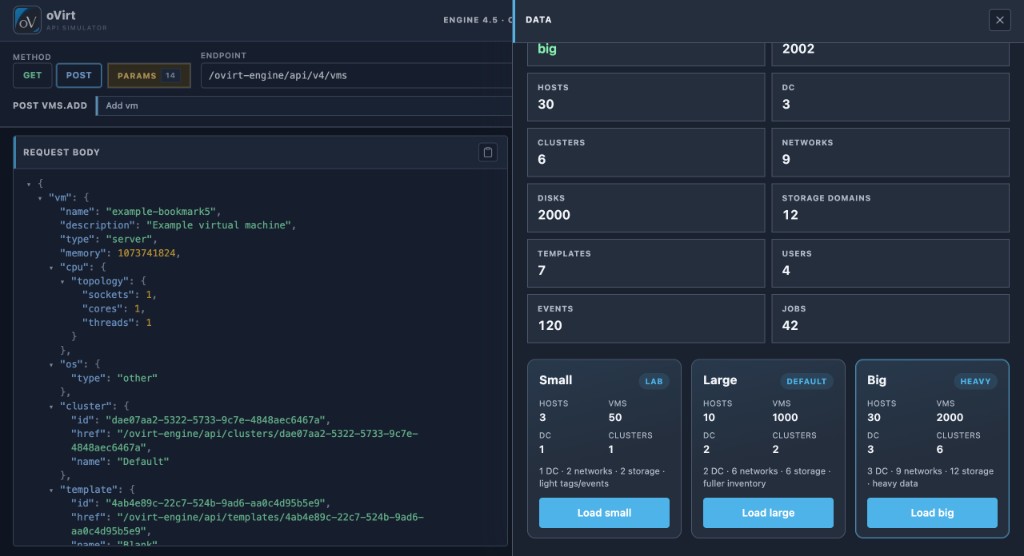This screenshot has width=1024, height=556.
Task: Click the "sockets" key line
Action: (x=119, y=295)
